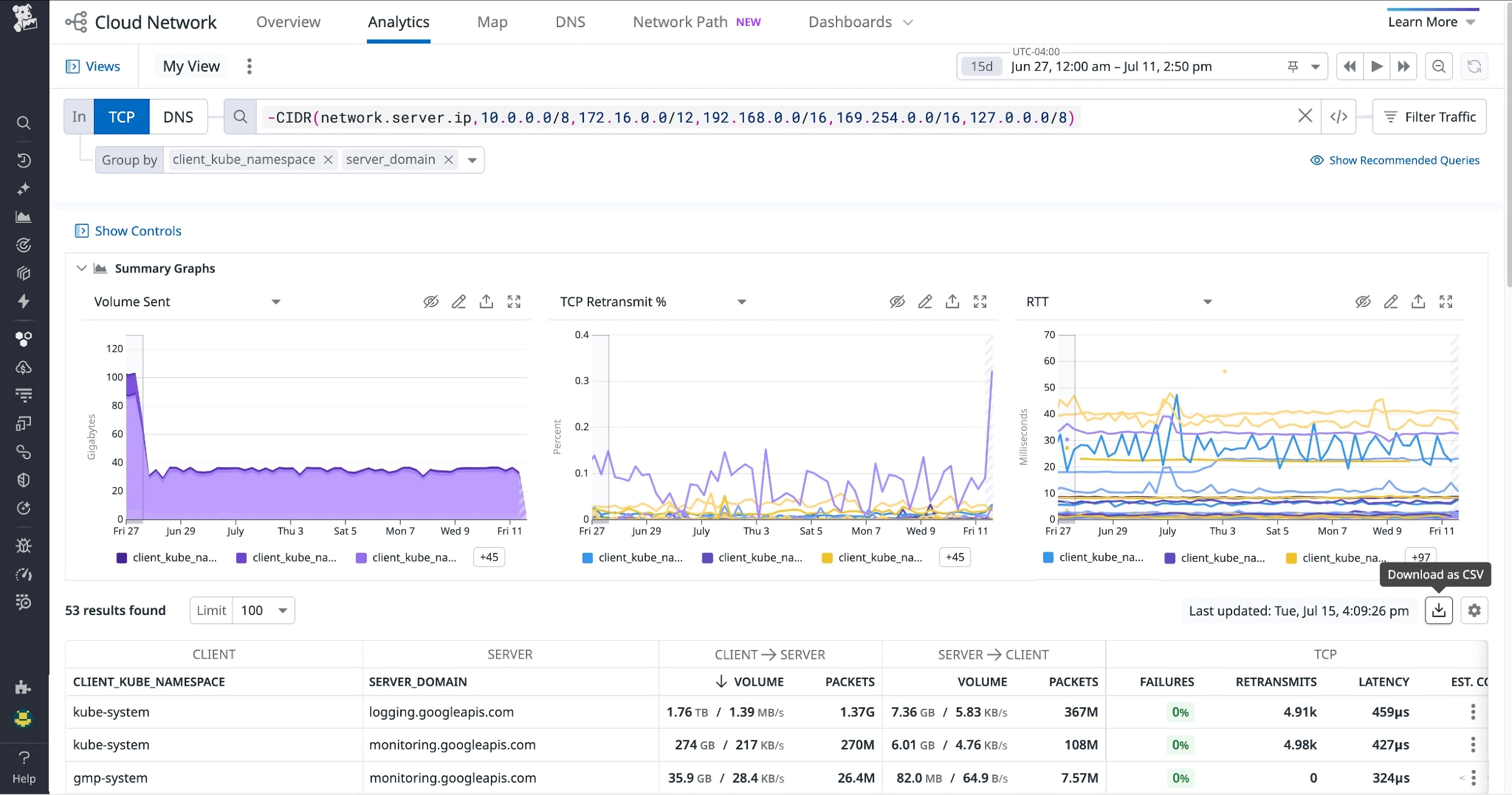Click the Filter Traffic button

click(1429, 116)
